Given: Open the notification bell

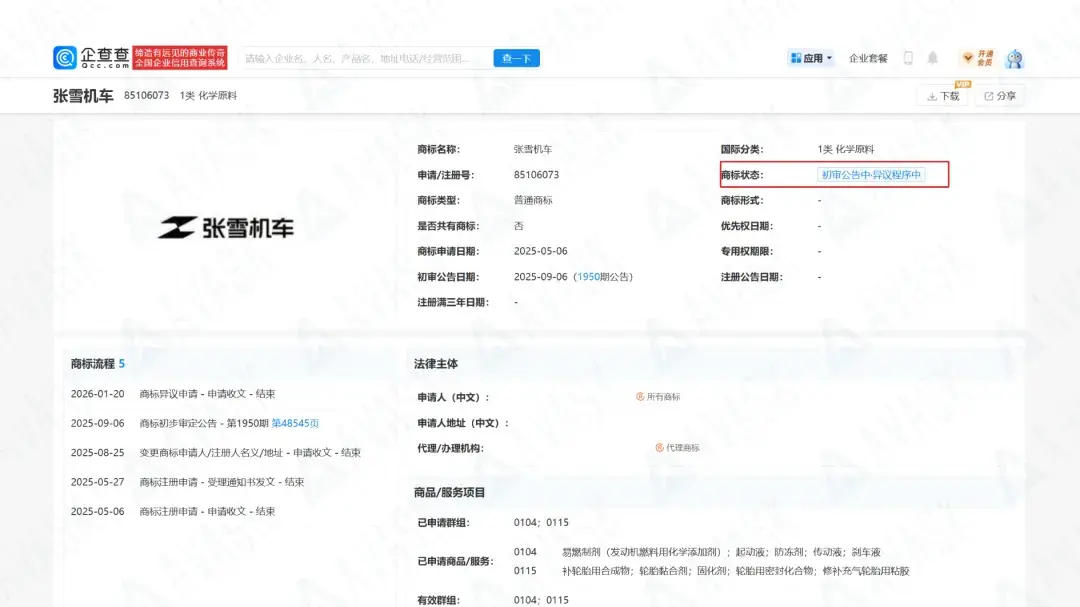Looking at the screenshot, I should 933,59.
